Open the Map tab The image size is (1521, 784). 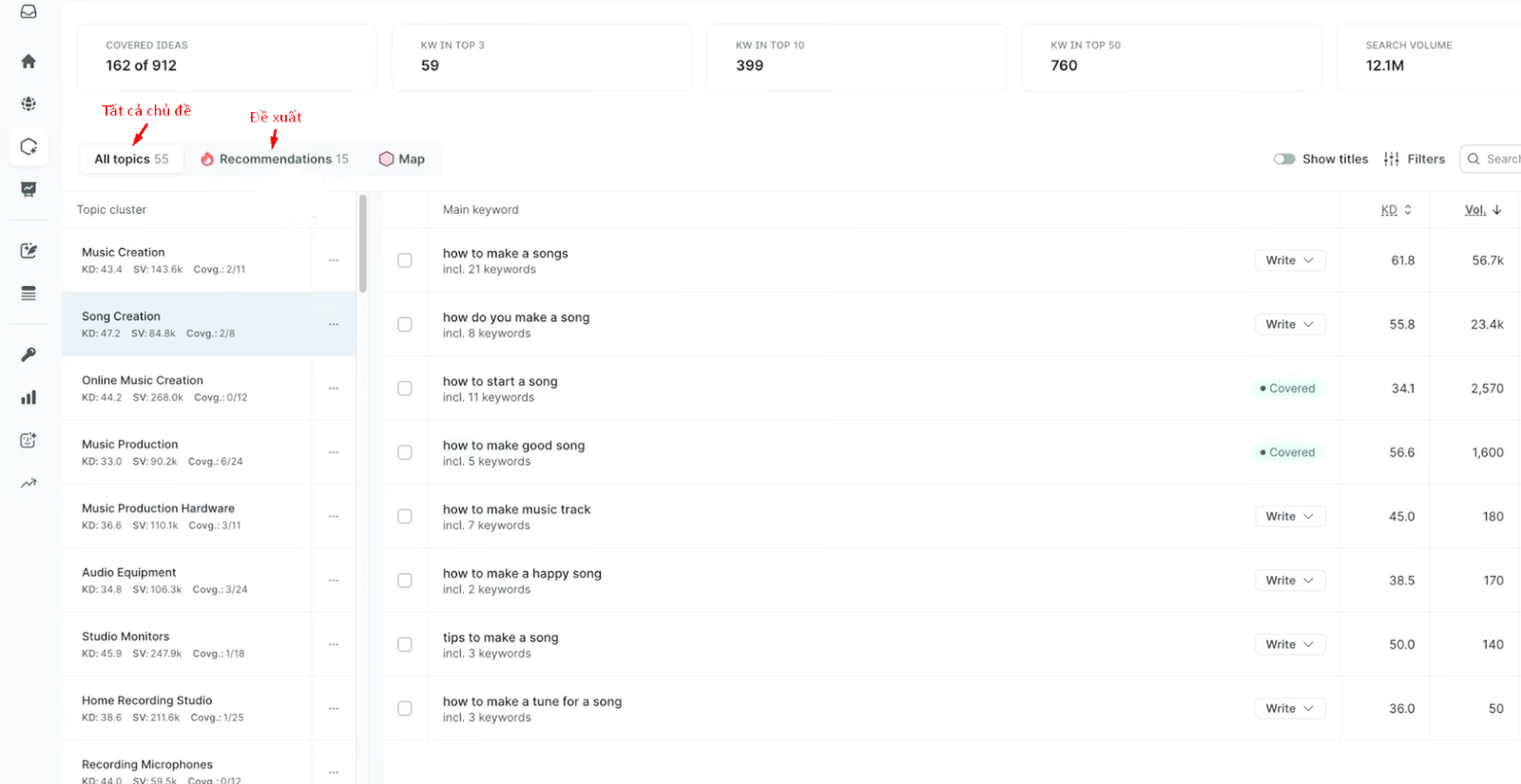pos(402,159)
